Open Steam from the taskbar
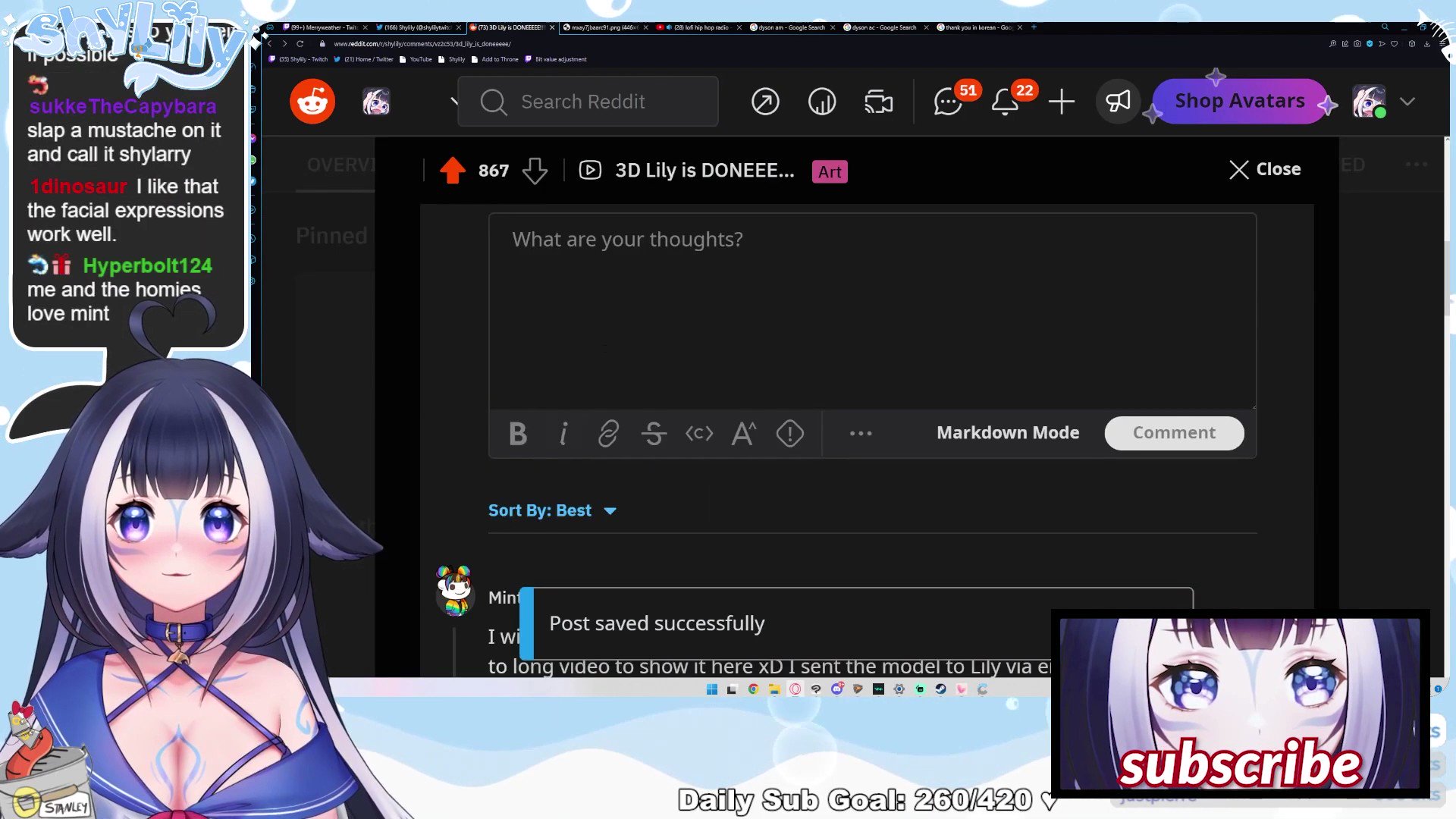 940,689
